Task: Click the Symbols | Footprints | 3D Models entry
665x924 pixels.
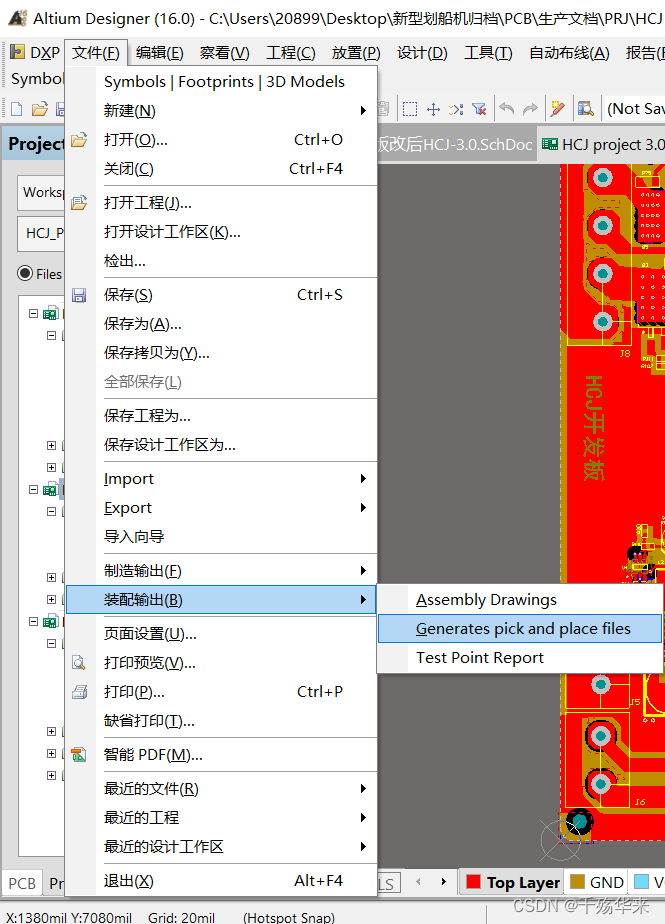Action: pos(221,82)
